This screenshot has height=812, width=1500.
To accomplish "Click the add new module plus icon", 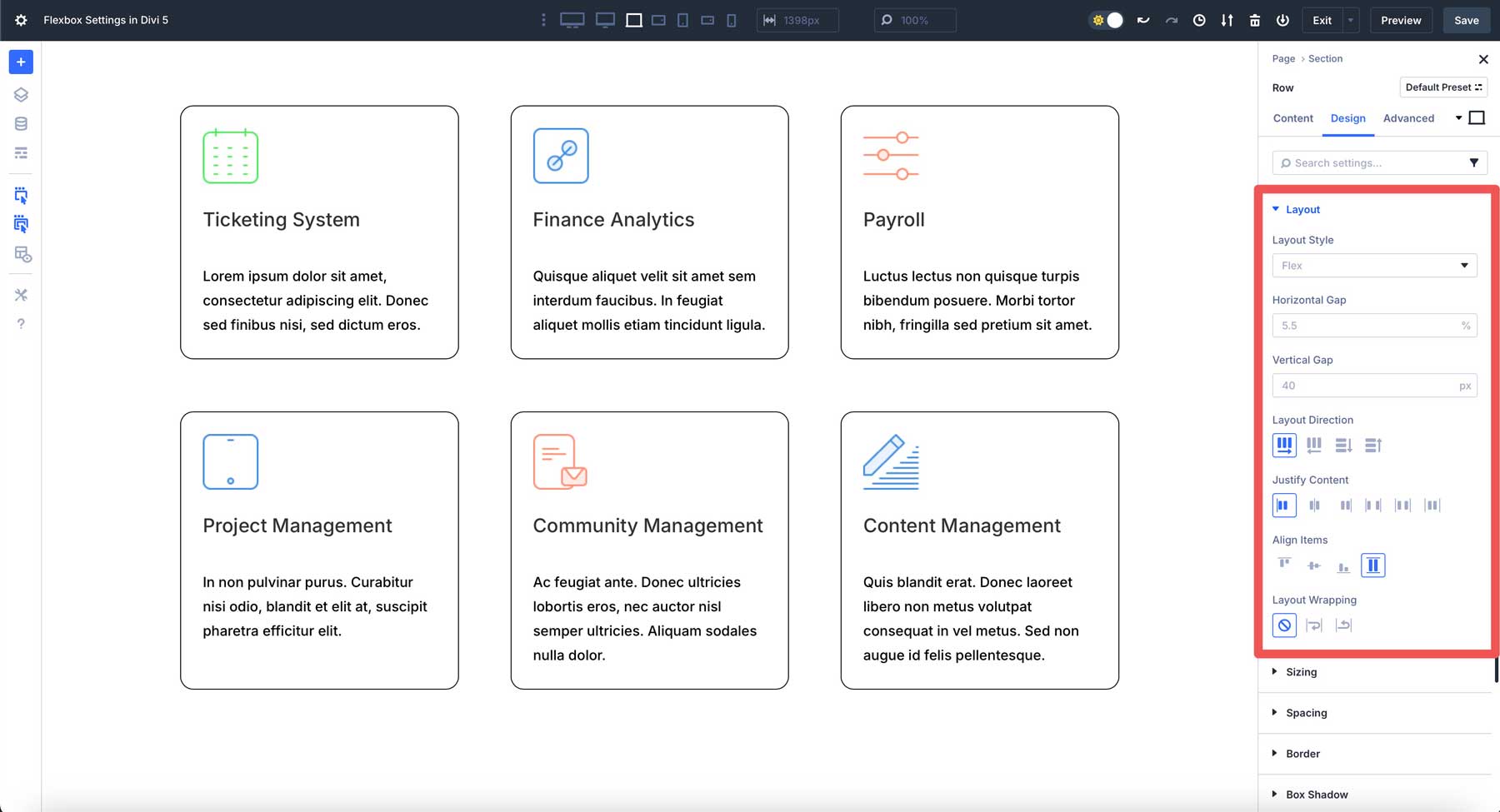I will 21,62.
